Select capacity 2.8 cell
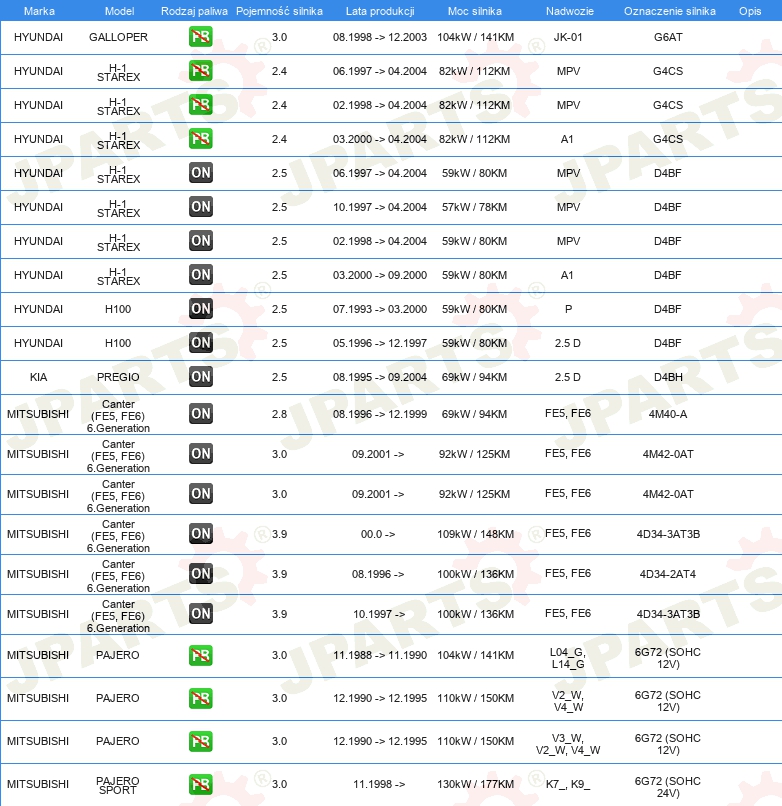Image resolution: width=782 pixels, height=806 pixels. pyautogui.click(x=279, y=414)
